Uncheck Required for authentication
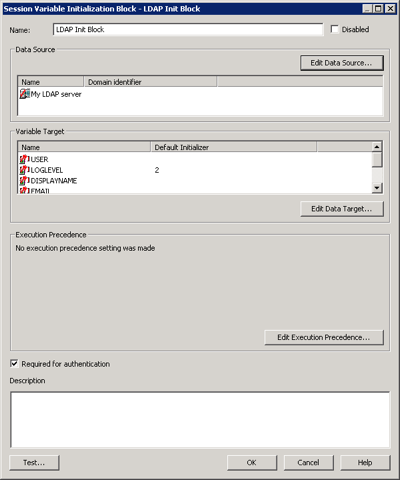400x480 pixels. (x=14, y=364)
